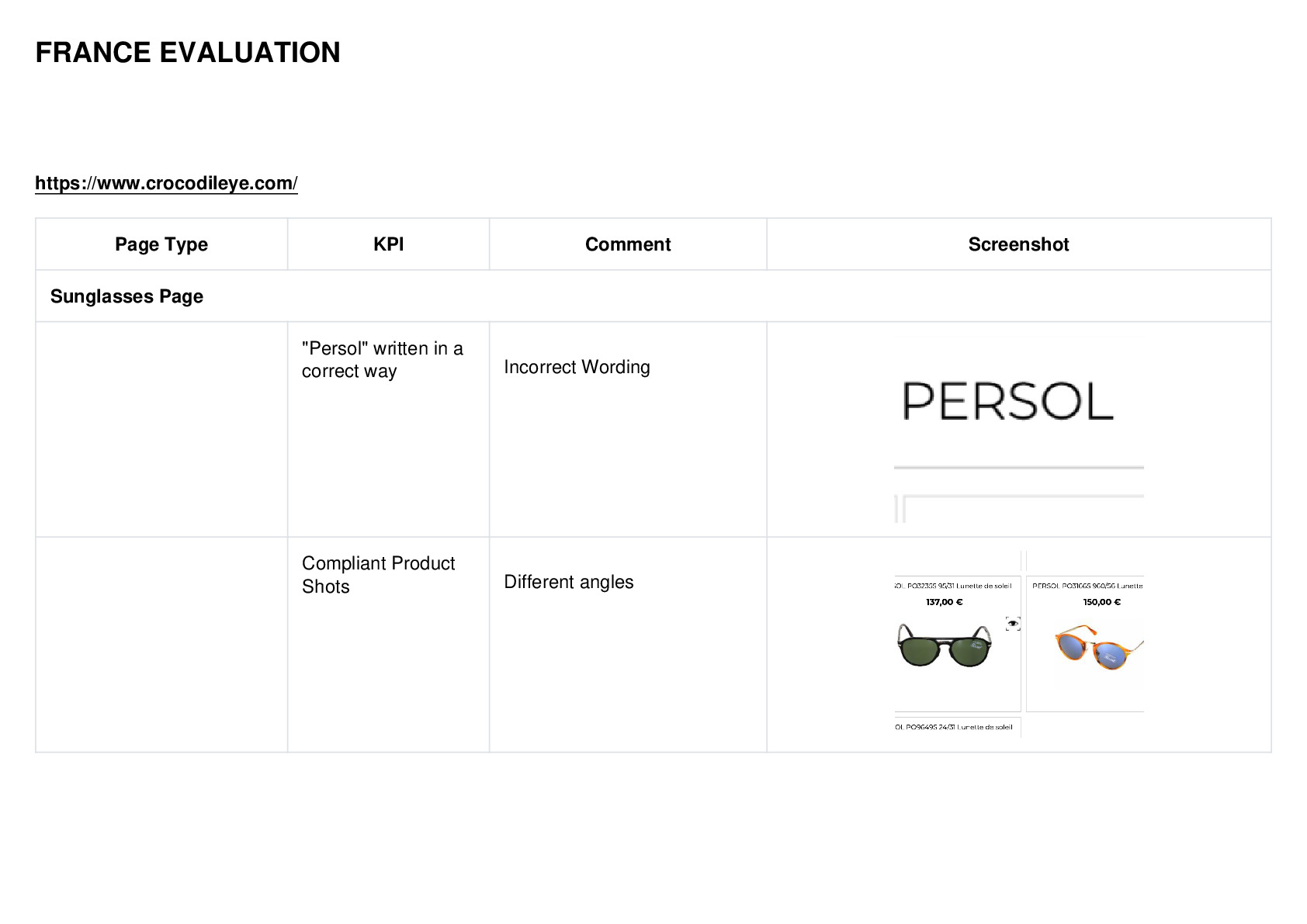Click the Page Type column header
Image resolution: width=1307 pixels, height=924 pixels.
161,244
